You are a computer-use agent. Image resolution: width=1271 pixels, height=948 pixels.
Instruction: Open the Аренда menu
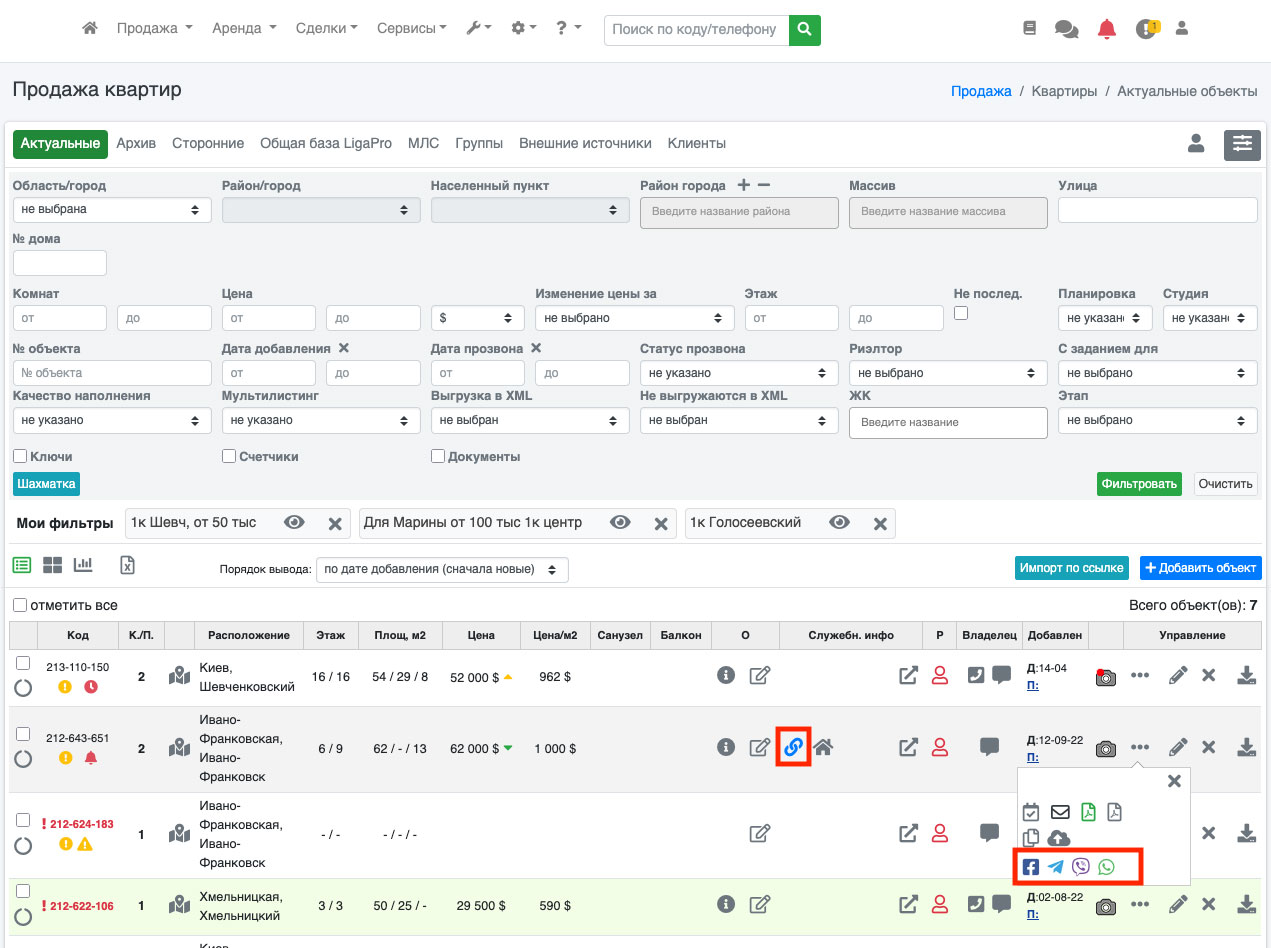(244, 29)
